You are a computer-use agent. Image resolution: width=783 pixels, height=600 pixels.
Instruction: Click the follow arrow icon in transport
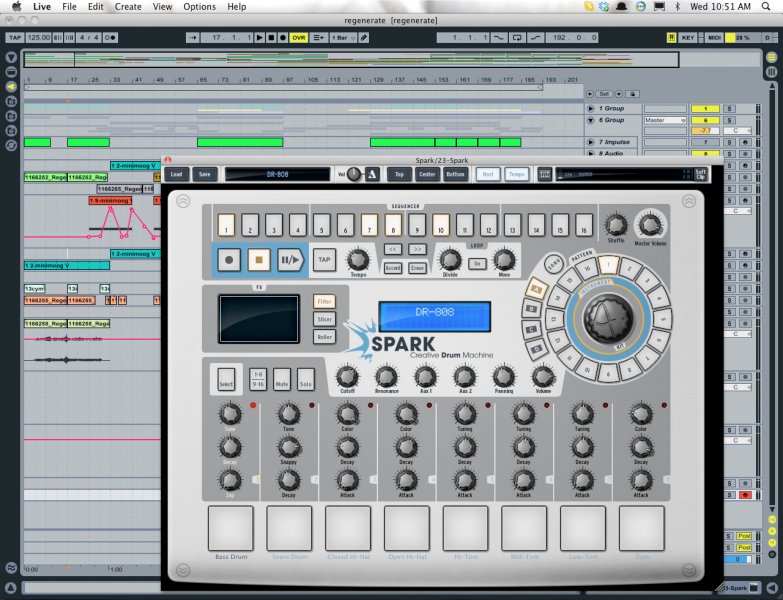pos(193,37)
